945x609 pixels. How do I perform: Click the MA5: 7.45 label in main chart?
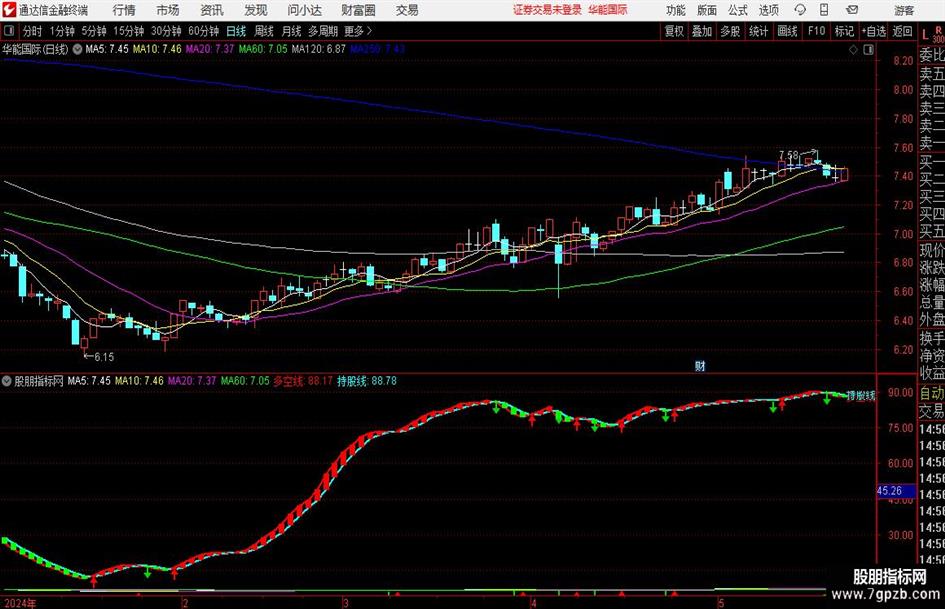pos(107,49)
